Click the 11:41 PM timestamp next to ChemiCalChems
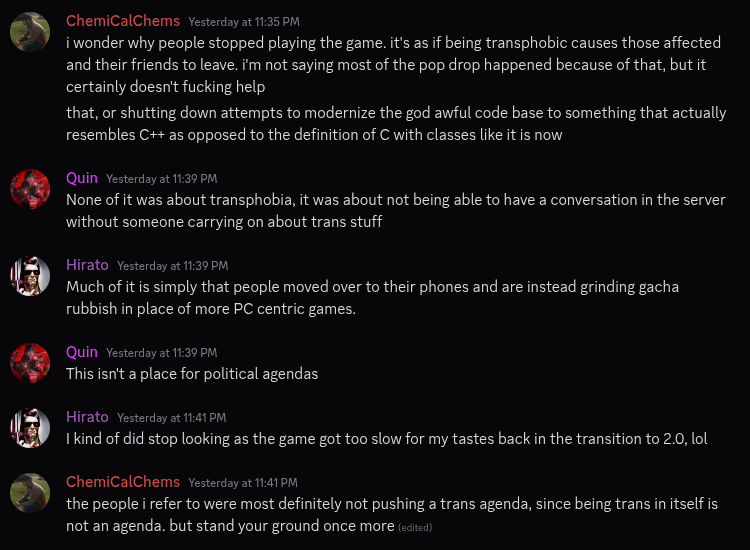The width and height of the screenshot is (750, 550). coord(243,482)
